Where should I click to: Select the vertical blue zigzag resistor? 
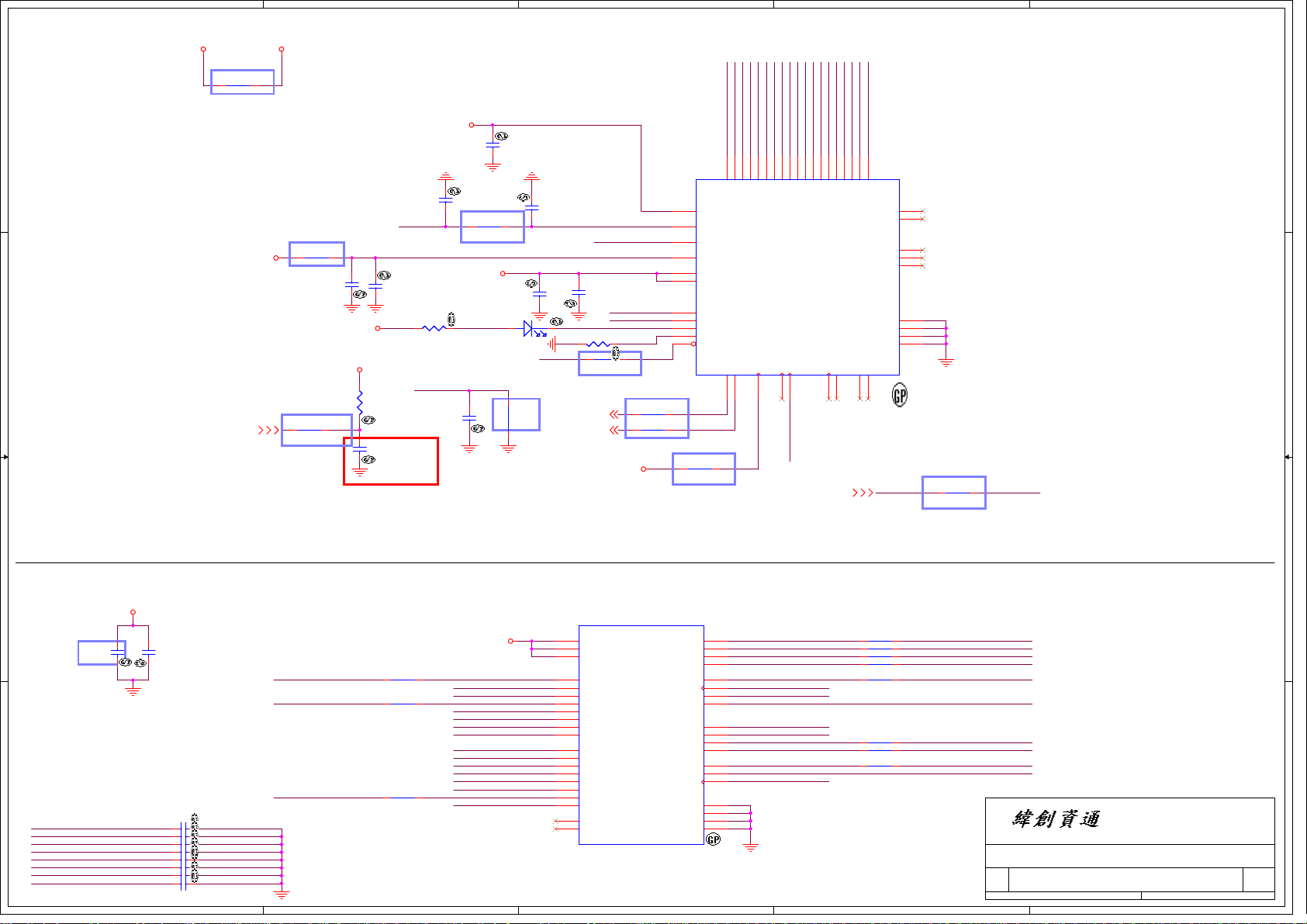pos(360,402)
